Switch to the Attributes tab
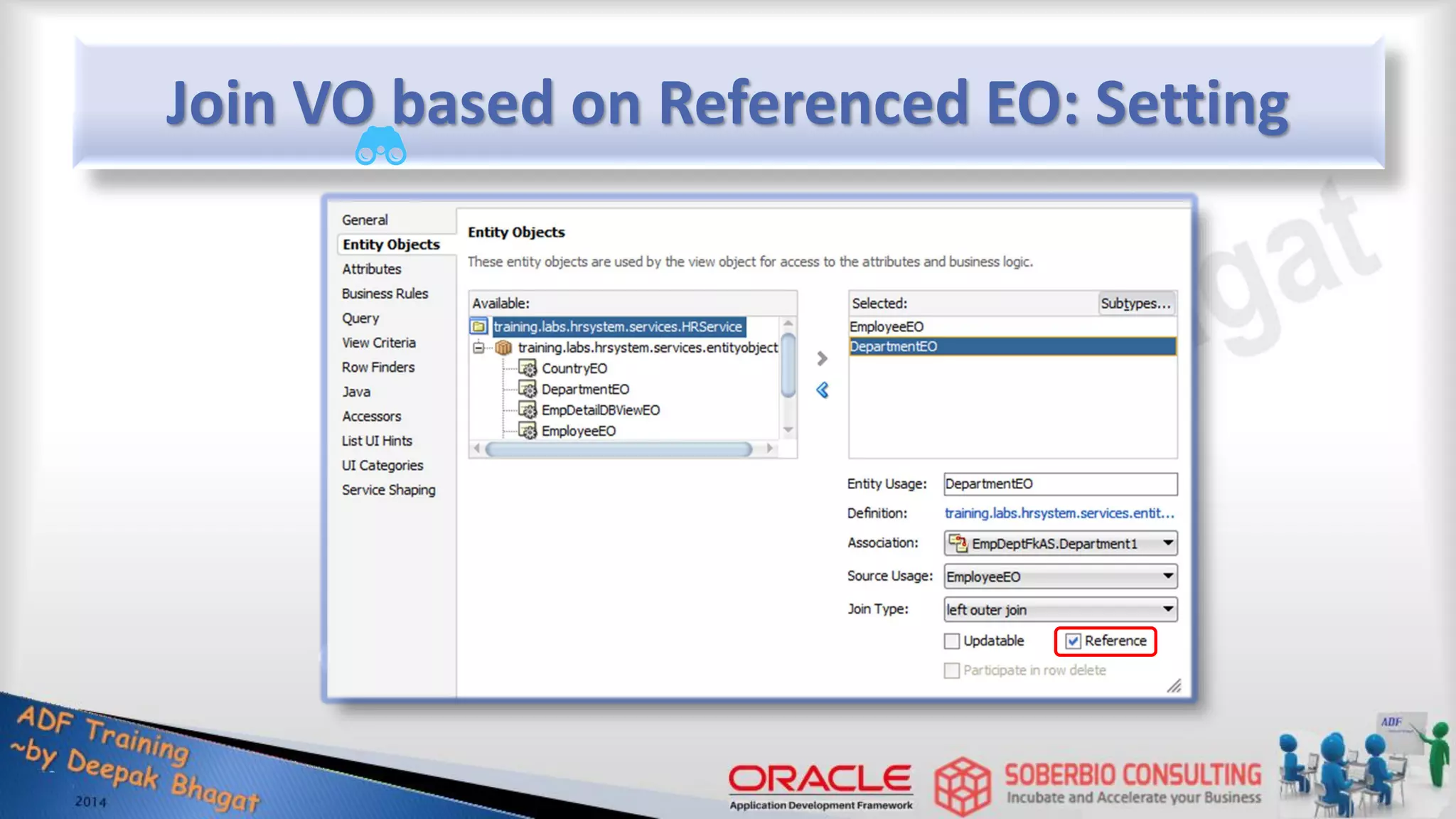The height and width of the screenshot is (819, 1456). [371, 269]
